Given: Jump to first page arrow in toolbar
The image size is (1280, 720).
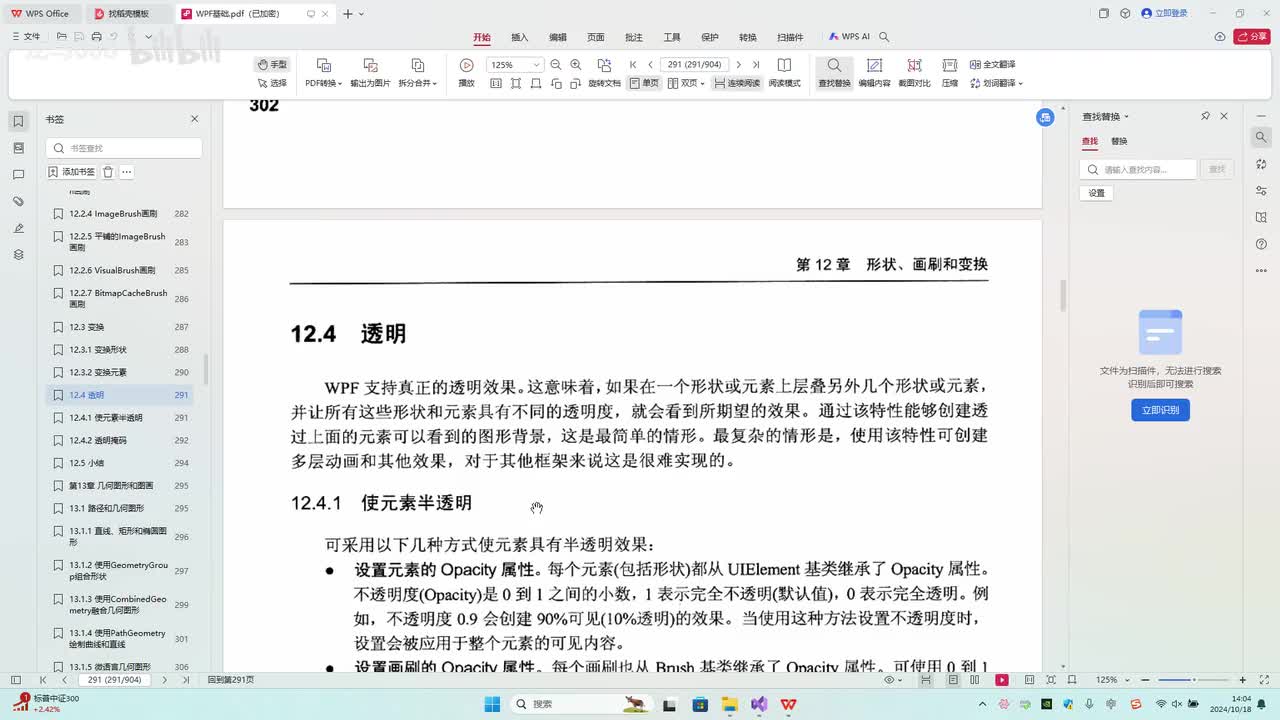Looking at the screenshot, I should click(x=633, y=64).
